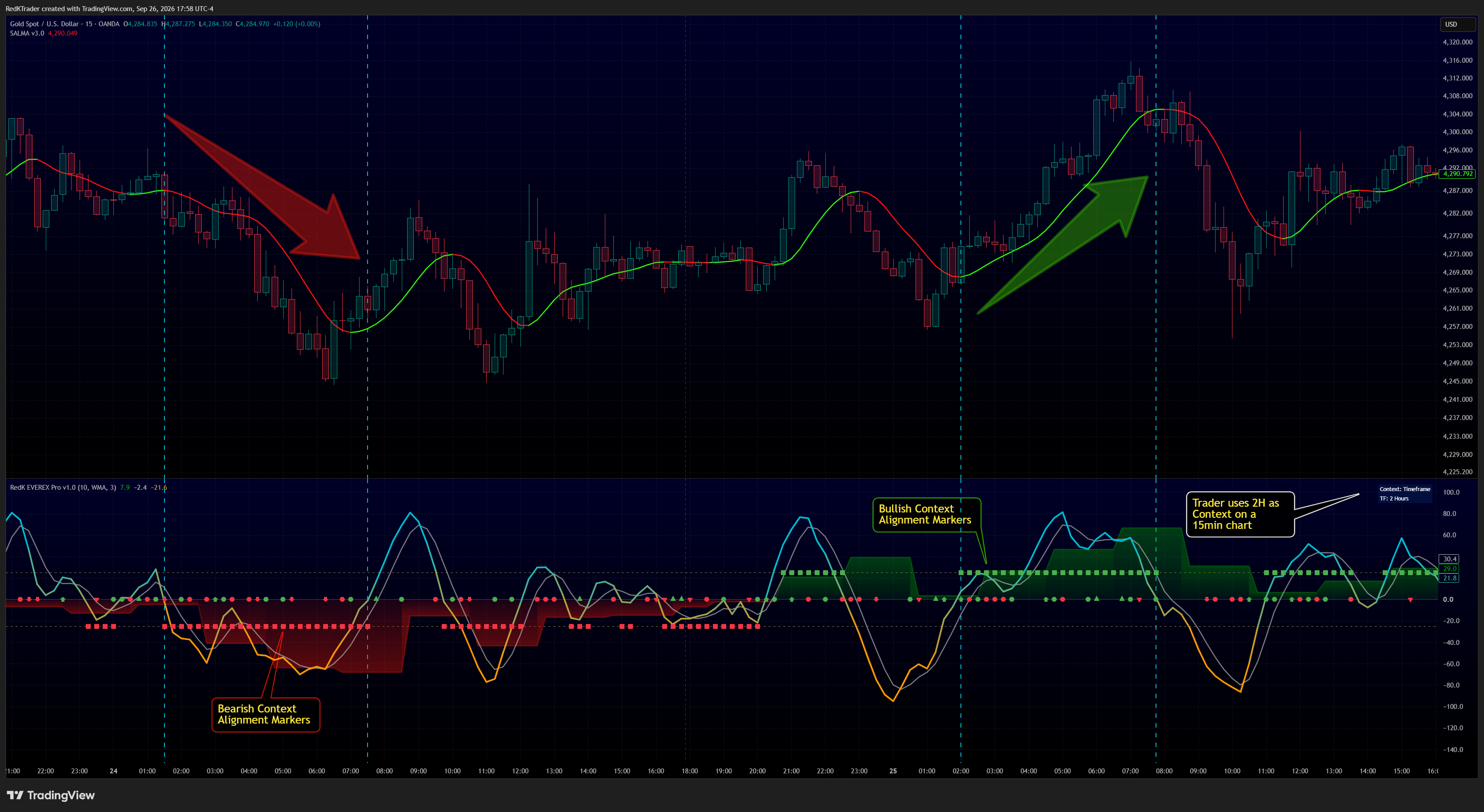The height and width of the screenshot is (812, 1484).
Task: Click the red SALMA value 4,290.049
Action: [x=63, y=33]
